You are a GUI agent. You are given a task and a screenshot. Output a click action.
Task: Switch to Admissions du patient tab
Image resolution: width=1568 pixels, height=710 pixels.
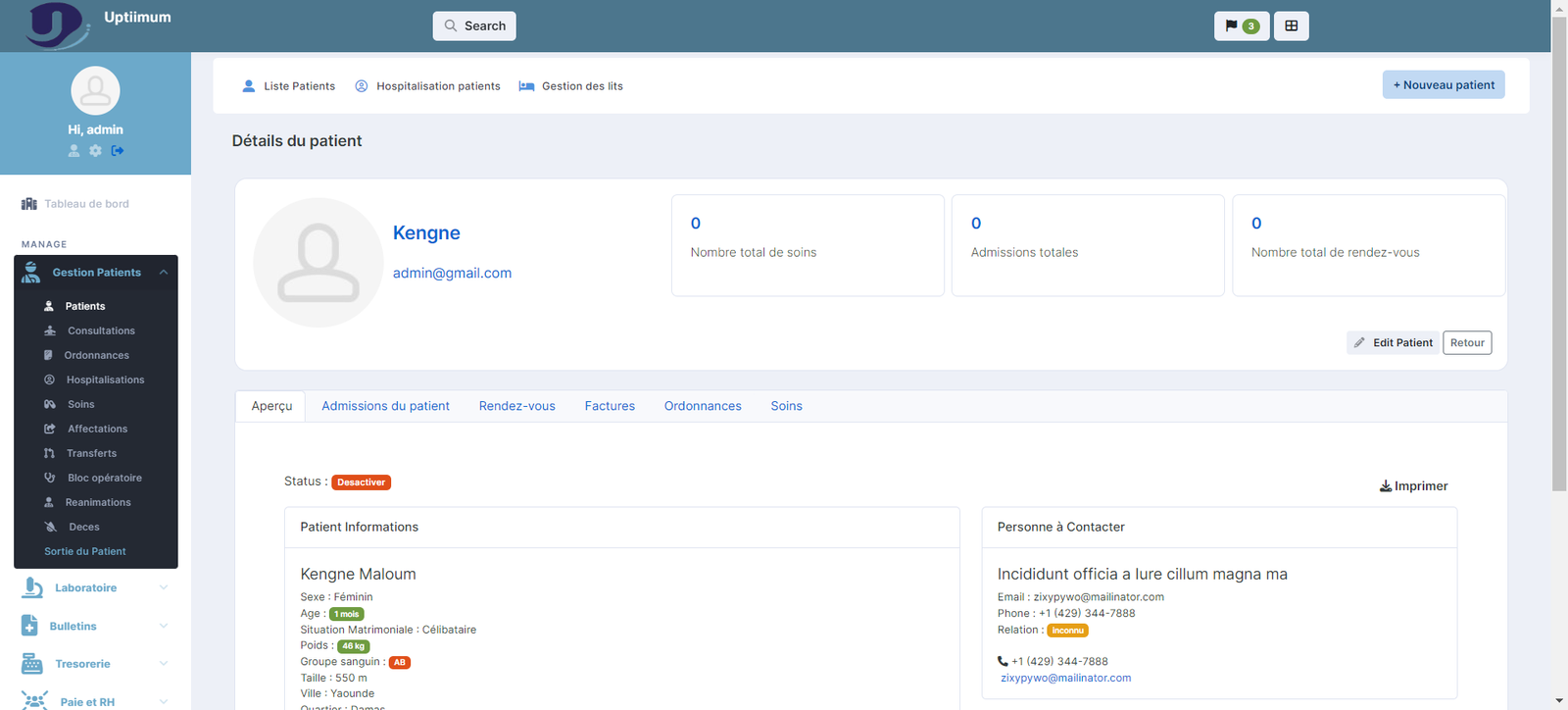pos(385,406)
